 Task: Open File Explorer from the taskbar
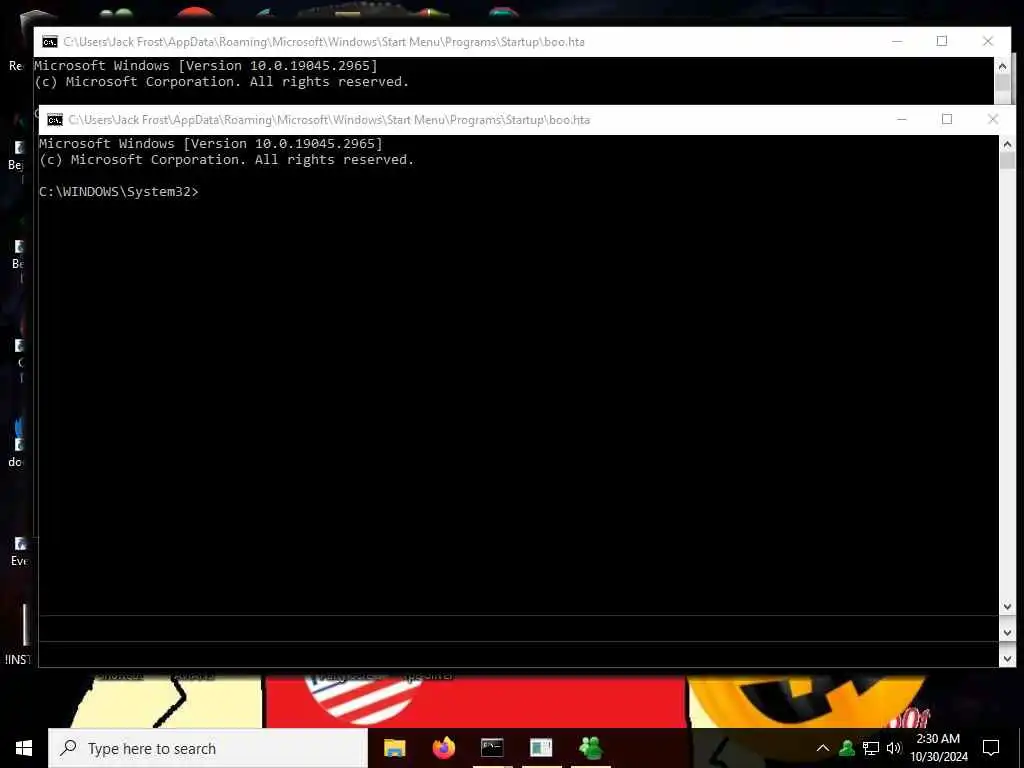pos(394,748)
